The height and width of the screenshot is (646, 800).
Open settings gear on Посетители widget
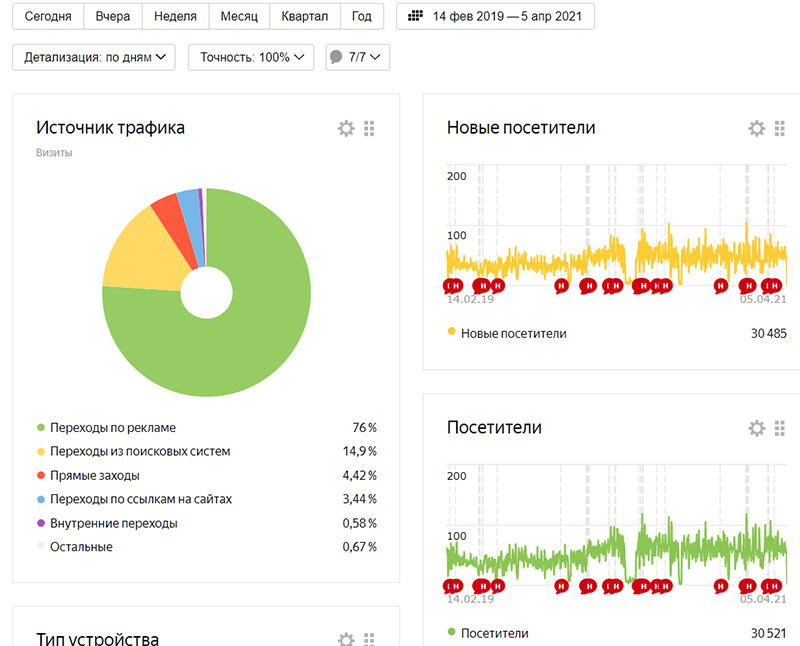pos(757,428)
